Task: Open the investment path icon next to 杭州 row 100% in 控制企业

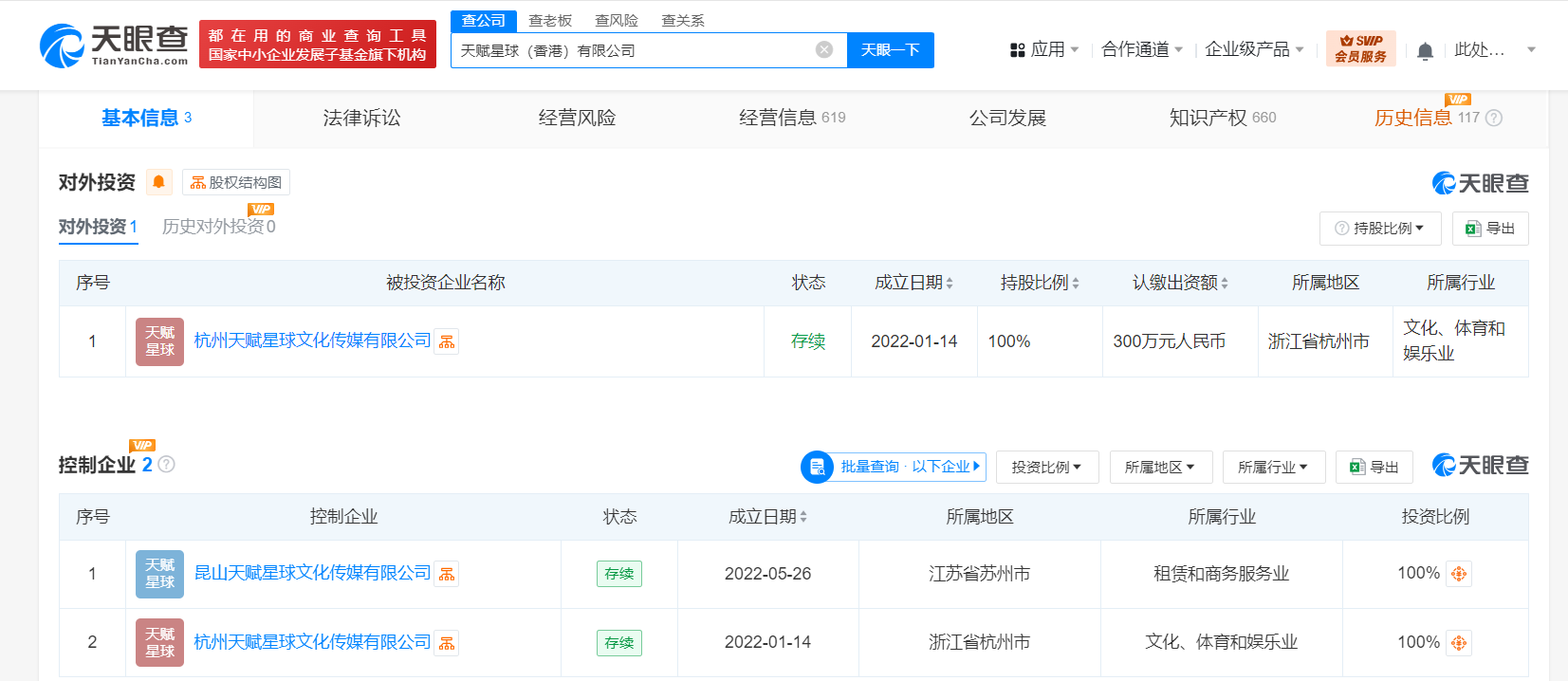Action: pos(1459,643)
